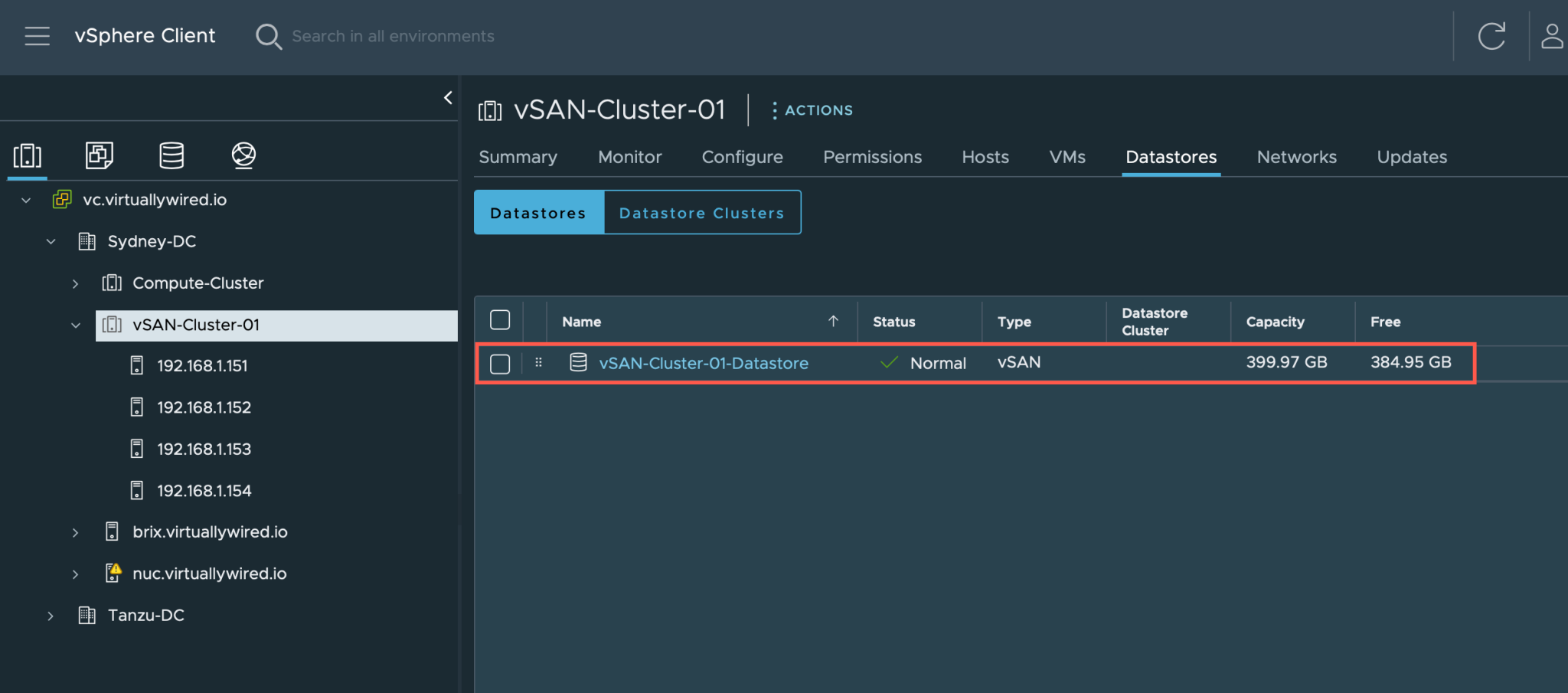Click the cluster icon in the page header

coord(490,111)
